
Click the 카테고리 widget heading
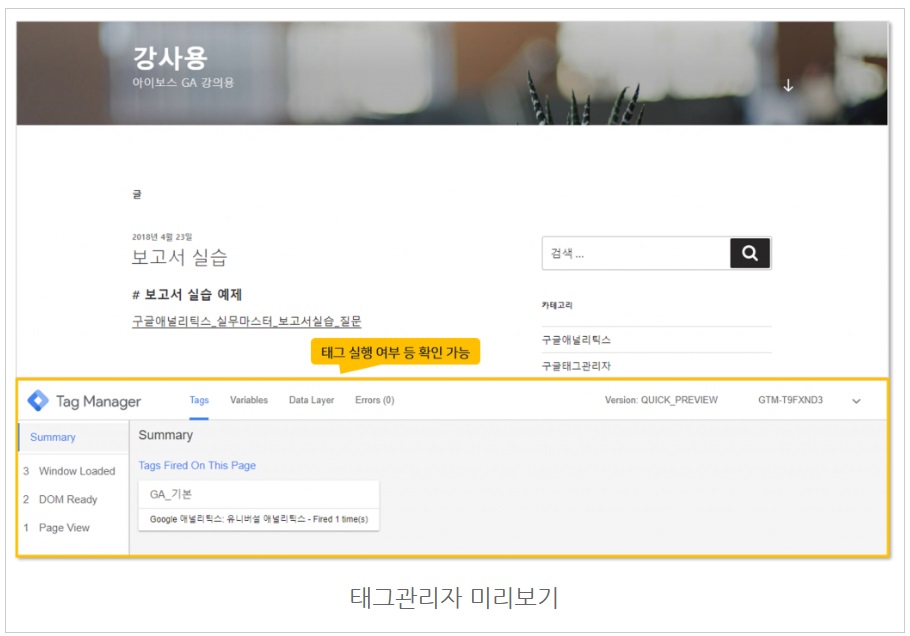coord(557,305)
